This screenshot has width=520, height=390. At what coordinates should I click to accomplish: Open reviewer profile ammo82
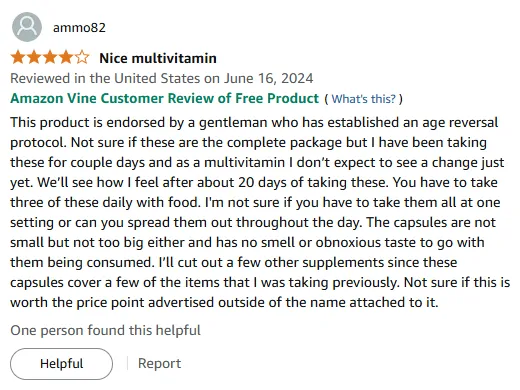[79, 27]
